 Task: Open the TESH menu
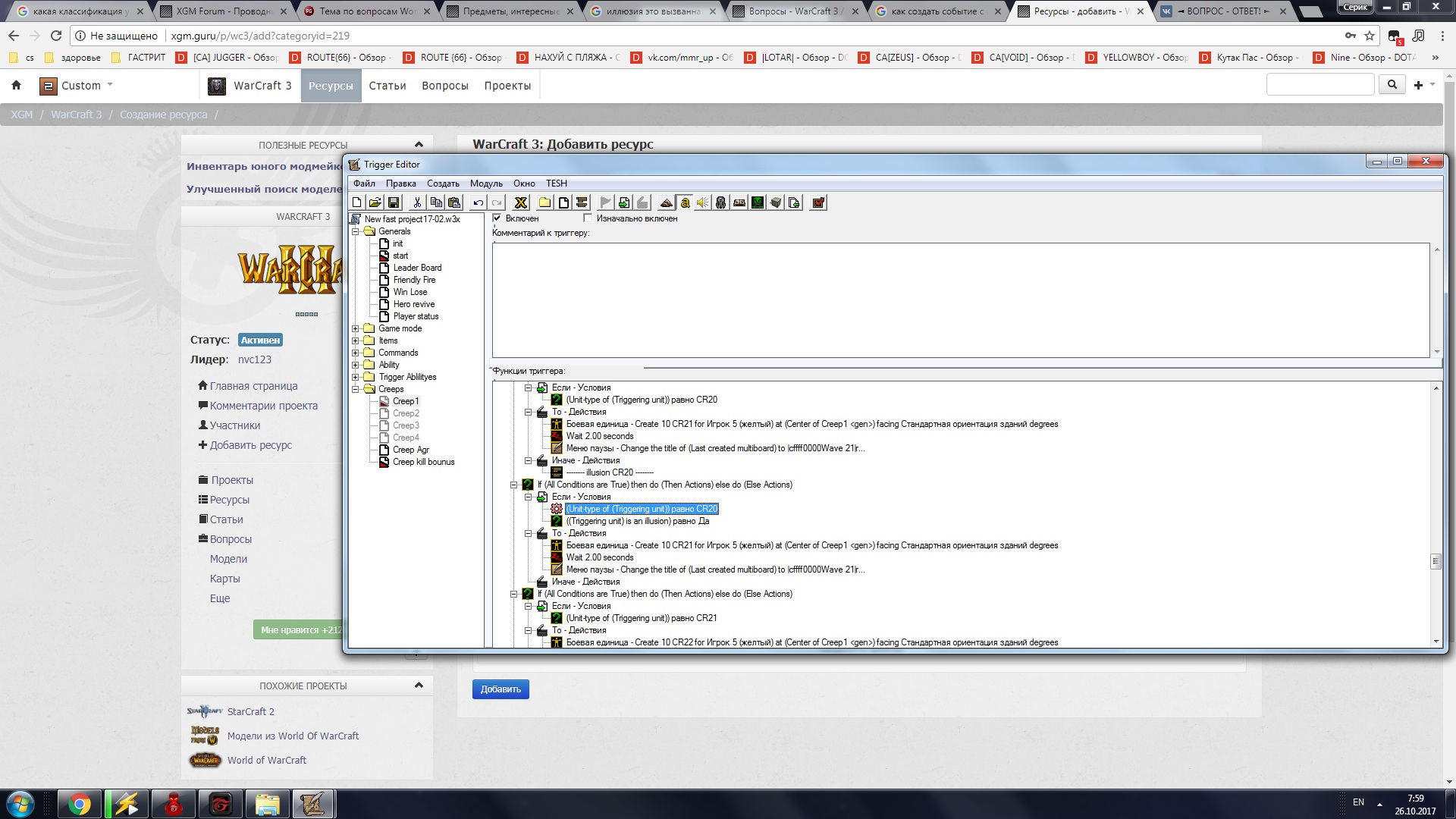point(557,184)
